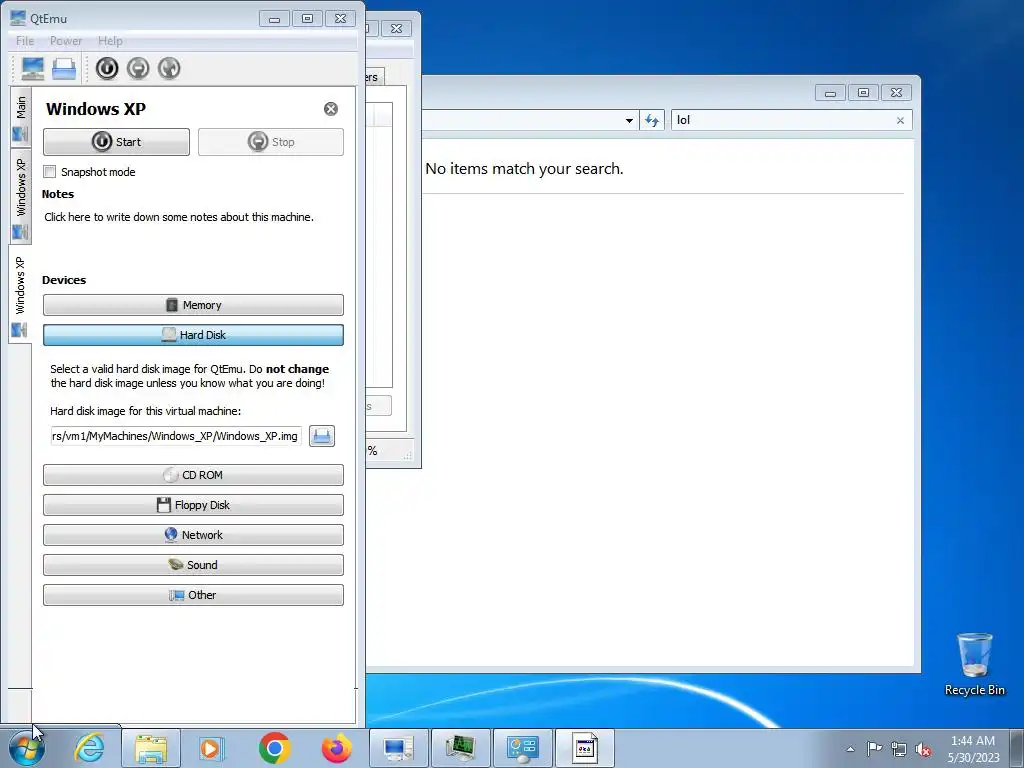This screenshot has width=1024, height=768.
Task: Open an existing machine via toolbar icon
Action: click(x=64, y=69)
